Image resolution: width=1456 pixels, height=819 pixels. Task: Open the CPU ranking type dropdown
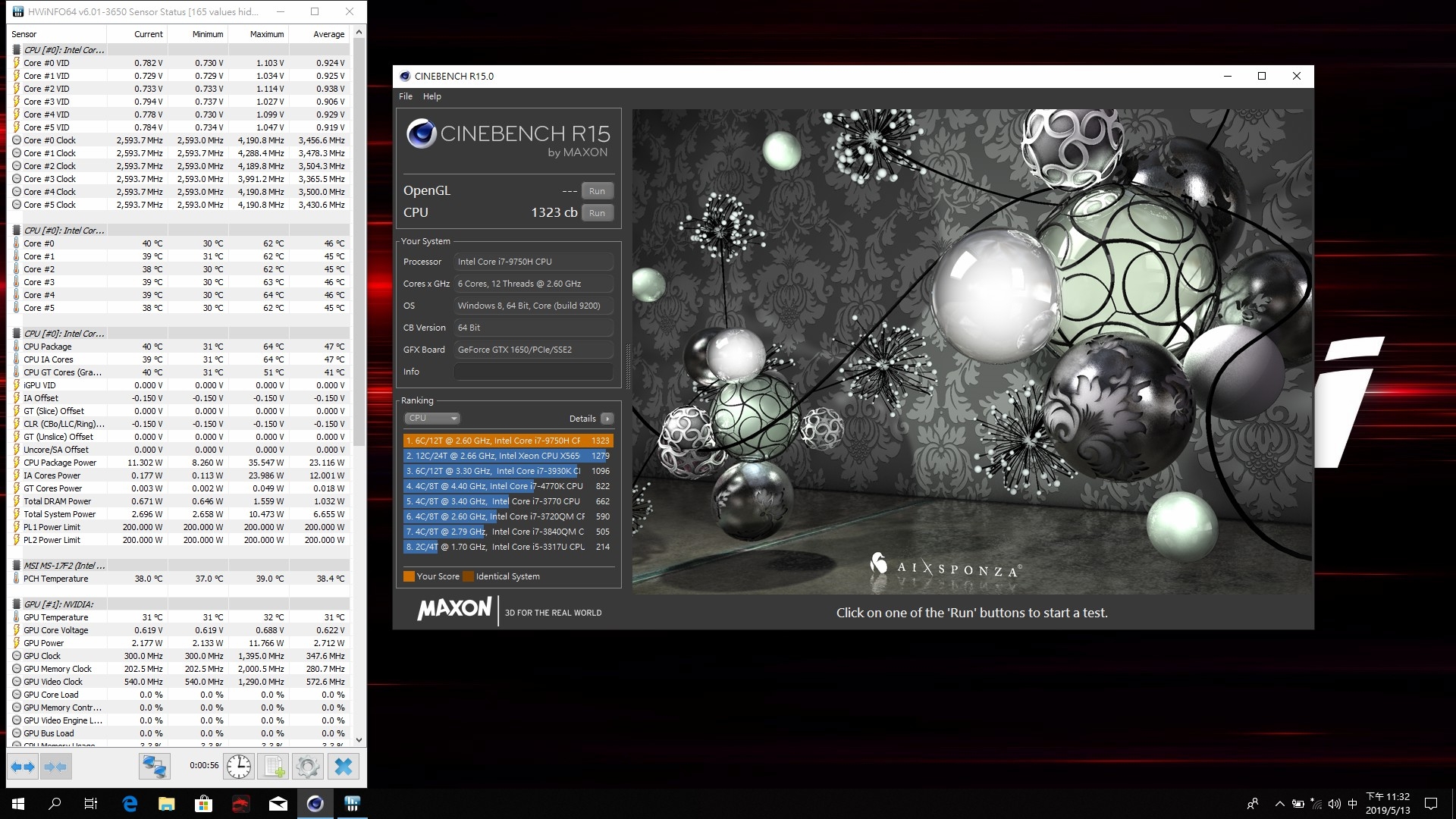pos(432,419)
